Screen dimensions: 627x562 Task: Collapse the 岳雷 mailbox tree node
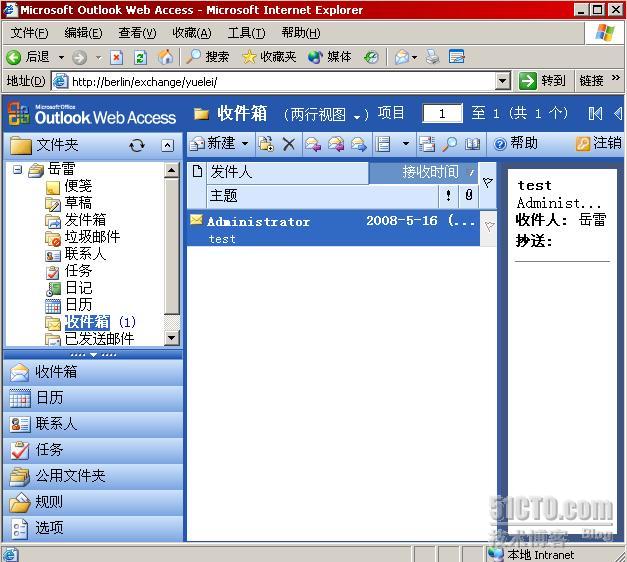pos(17,170)
